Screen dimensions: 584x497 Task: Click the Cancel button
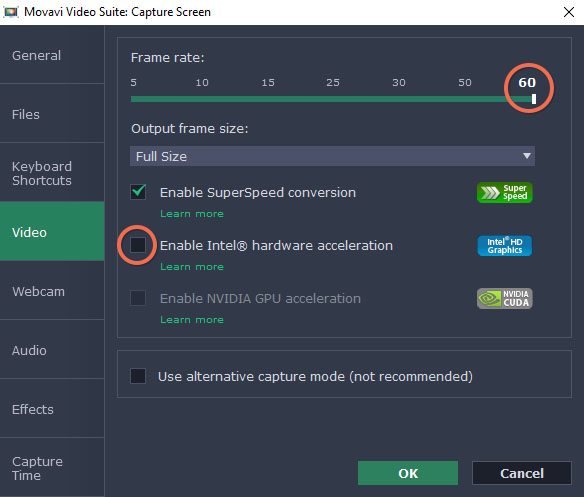522,473
